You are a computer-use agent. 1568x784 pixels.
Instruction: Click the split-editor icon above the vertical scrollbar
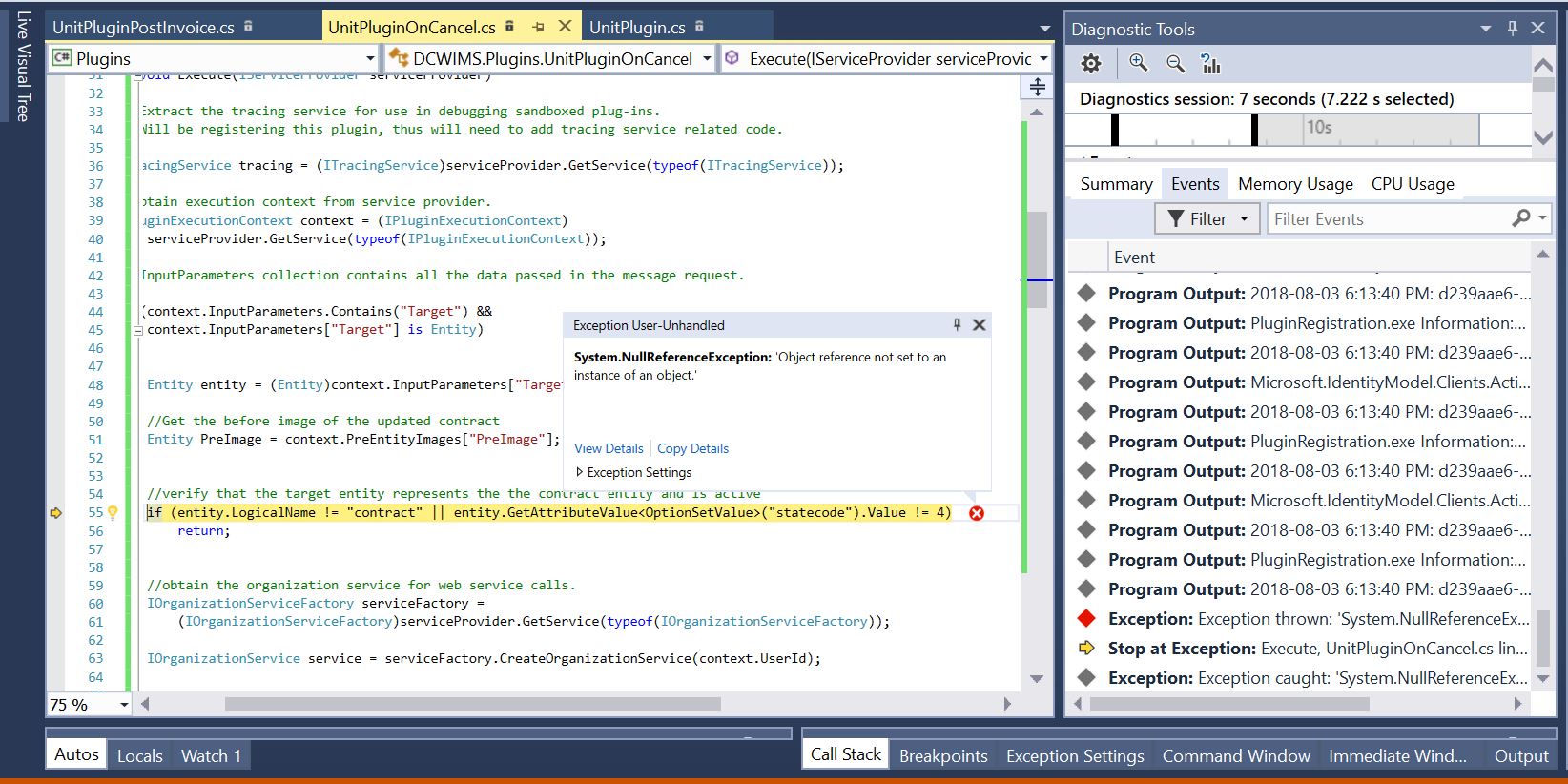[x=1037, y=88]
